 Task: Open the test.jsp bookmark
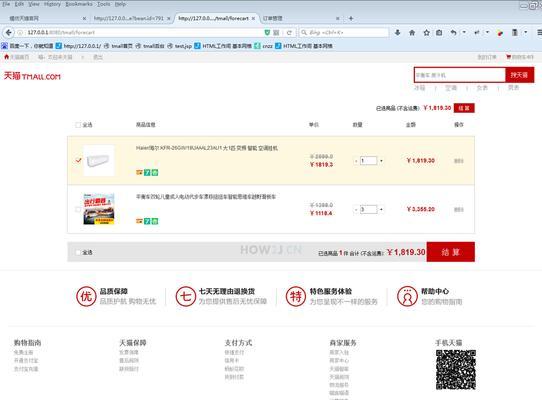coord(179,46)
